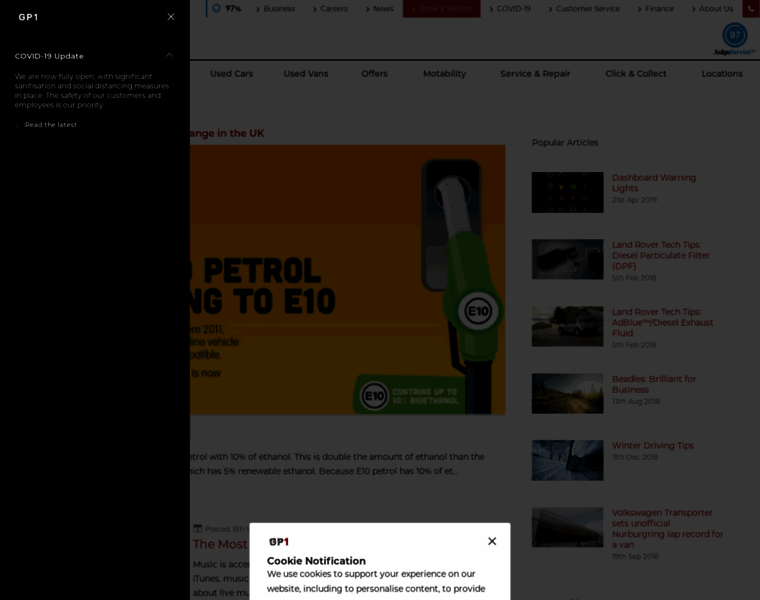Open Service & Repair navigation item

coord(535,74)
